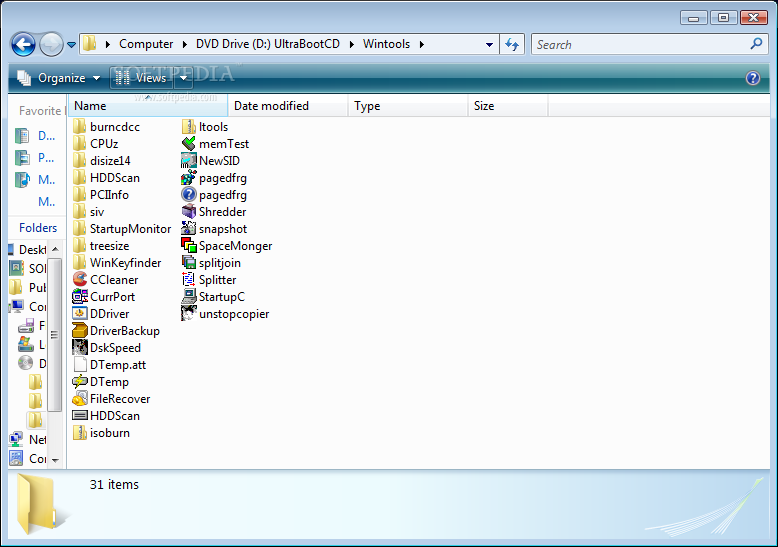Click the Forward navigation arrow

tap(51, 45)
